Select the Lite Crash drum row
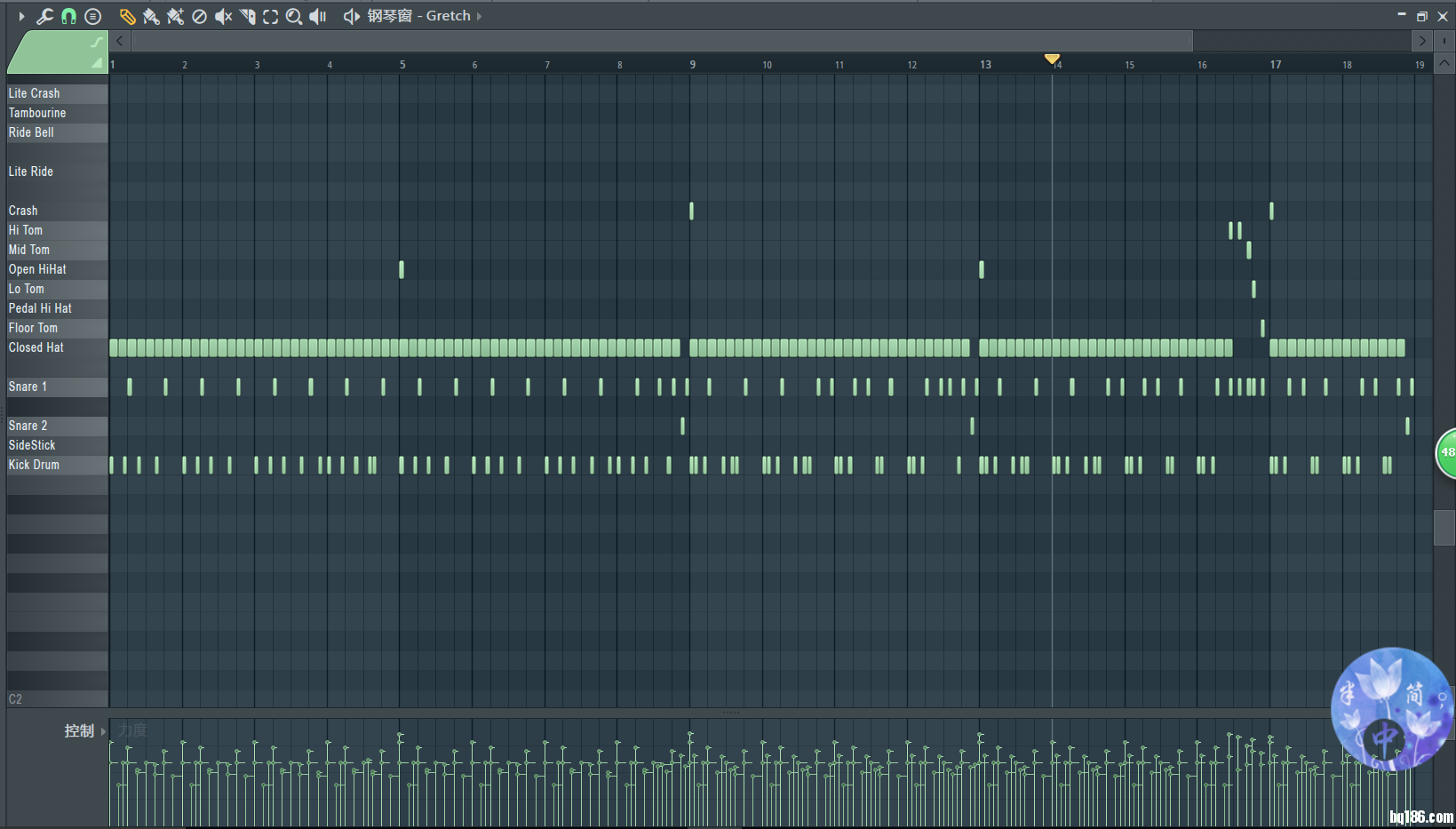This screenshot has width=1456, height=829. 58,93
